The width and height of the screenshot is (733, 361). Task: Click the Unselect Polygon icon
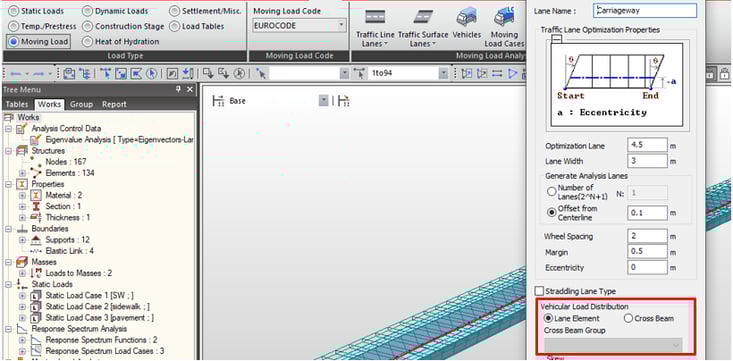pyautogui.click(x=223, y=73)
